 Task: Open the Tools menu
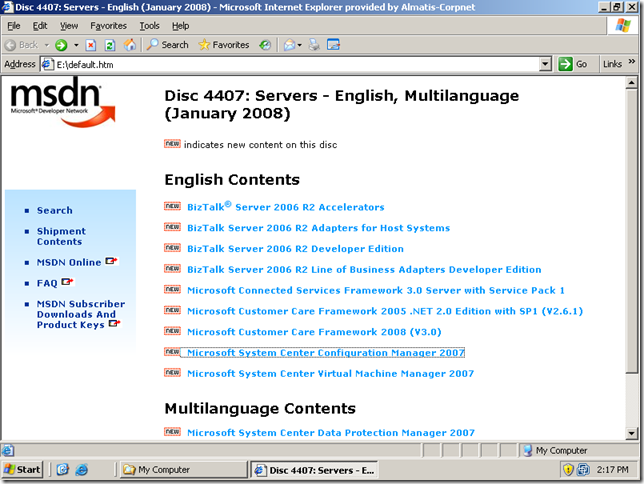150,26
